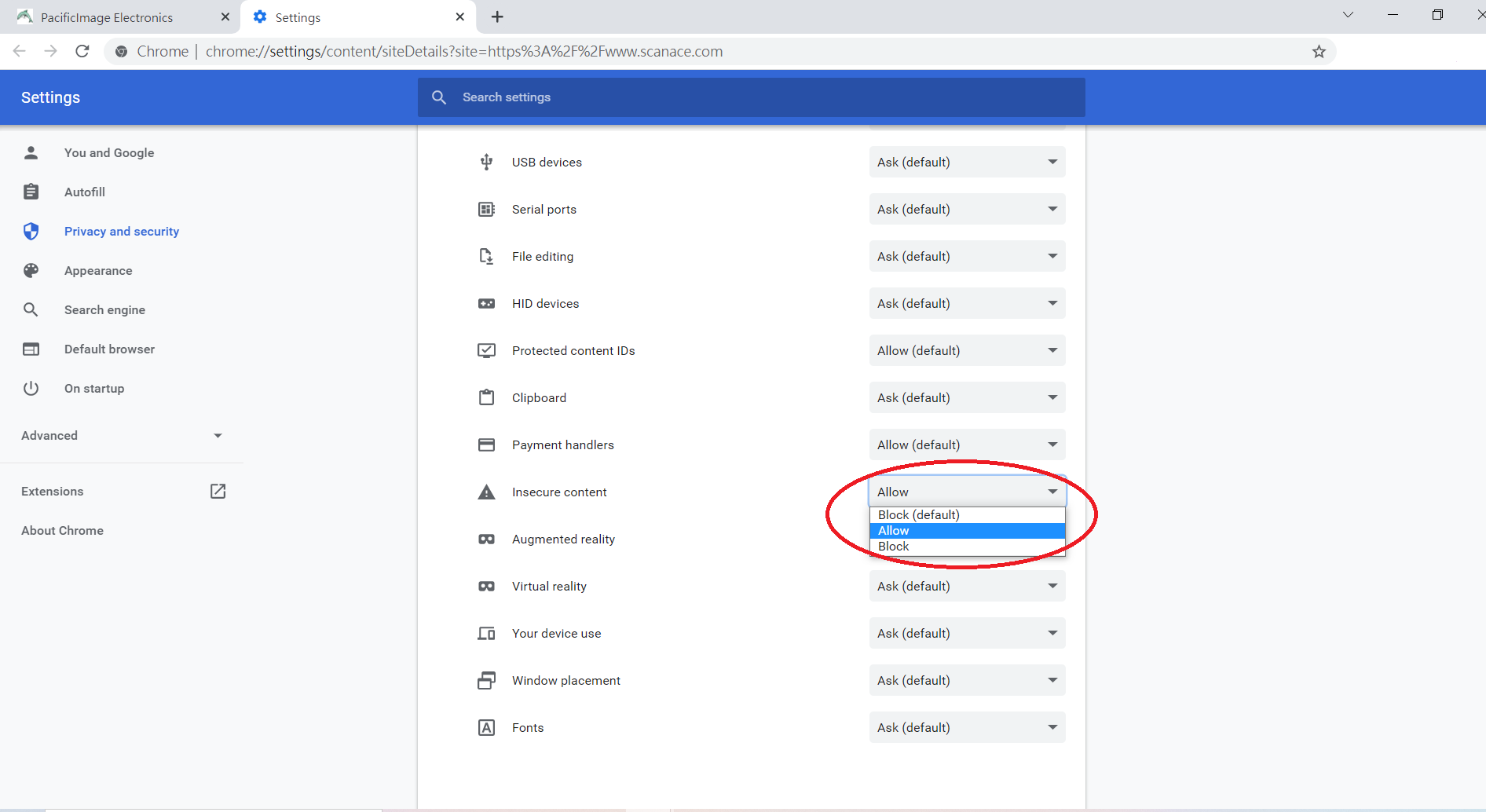The height and width of the screenshot is (812, 1486).
Task: Go to About Chrome page
Action: (x=63, y=531)
